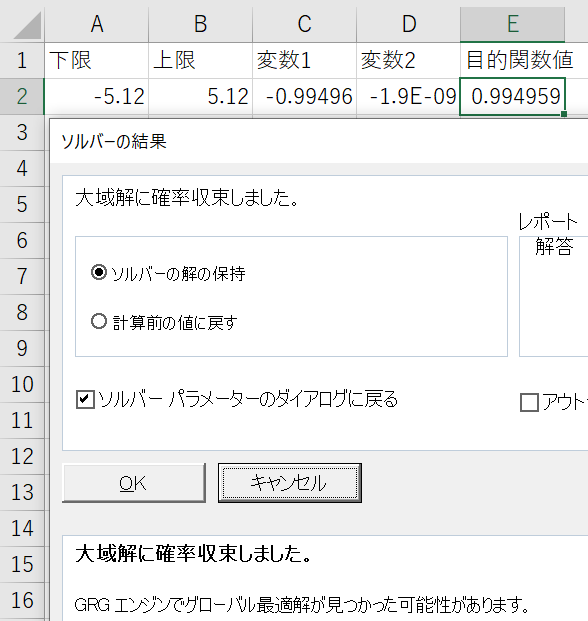Click cell C2 containing -0.99496
Viewport: 588px width, 621px height.
pos(304,97)
